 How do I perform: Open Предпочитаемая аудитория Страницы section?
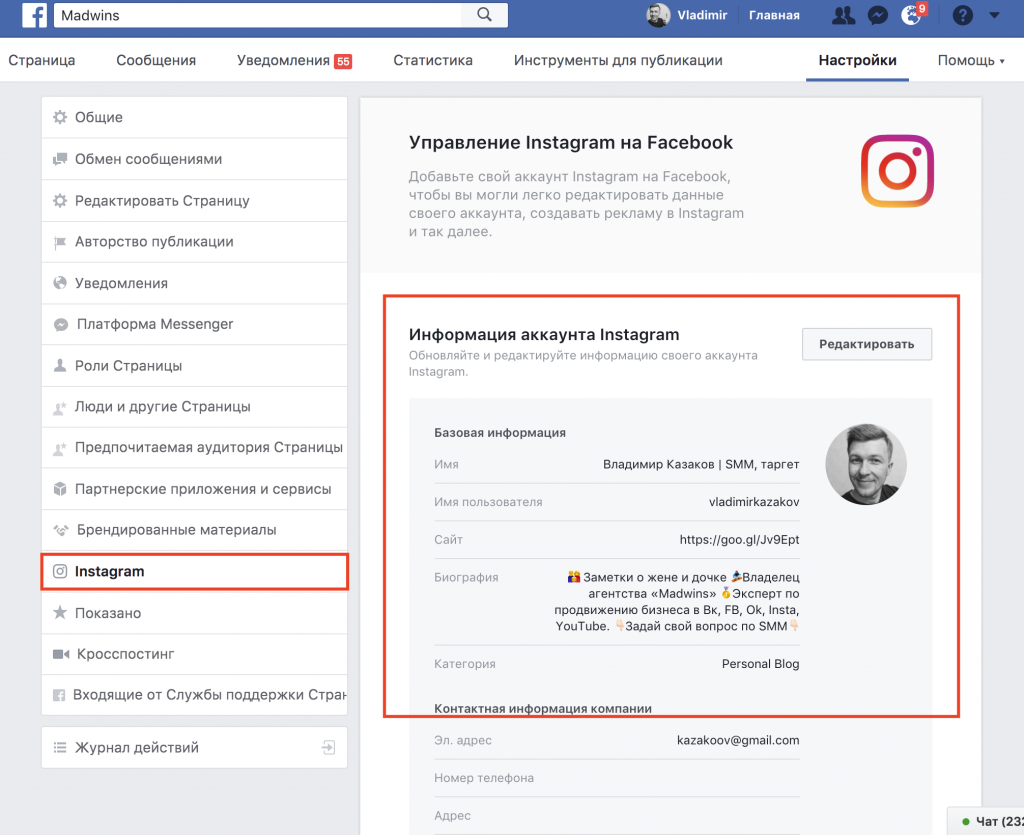click(195, 448)
